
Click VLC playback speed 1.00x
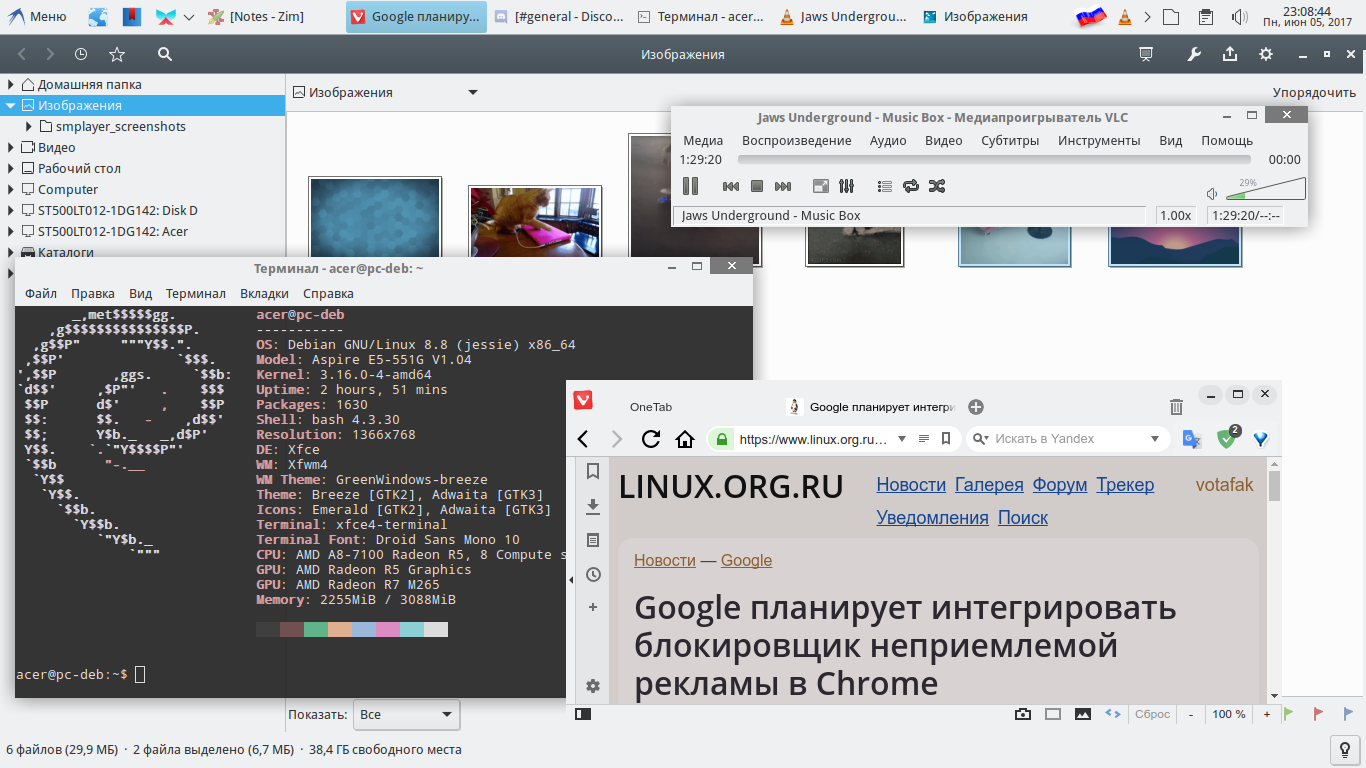coord(1175,215)
